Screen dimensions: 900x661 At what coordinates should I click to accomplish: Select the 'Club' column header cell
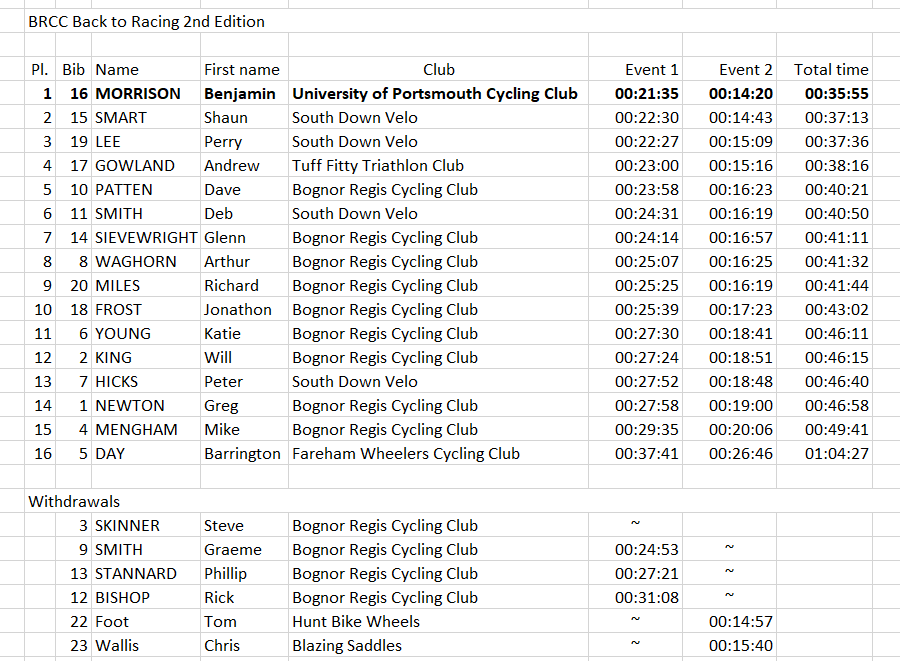click(x=438, y=69)
